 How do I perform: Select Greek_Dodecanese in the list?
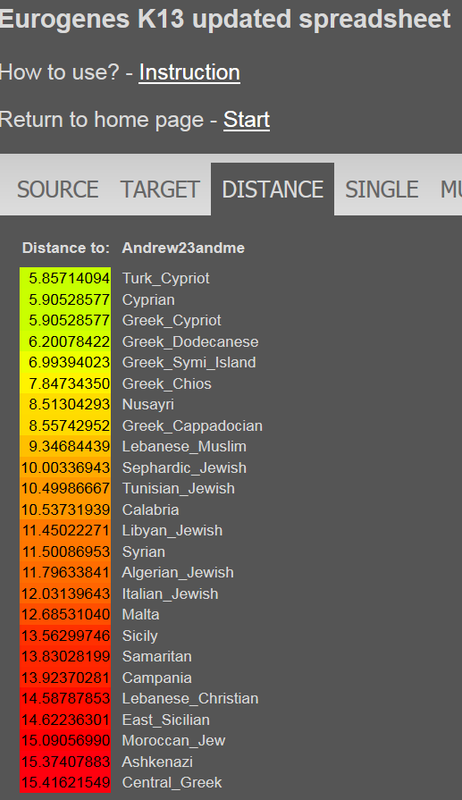point(190,341)
